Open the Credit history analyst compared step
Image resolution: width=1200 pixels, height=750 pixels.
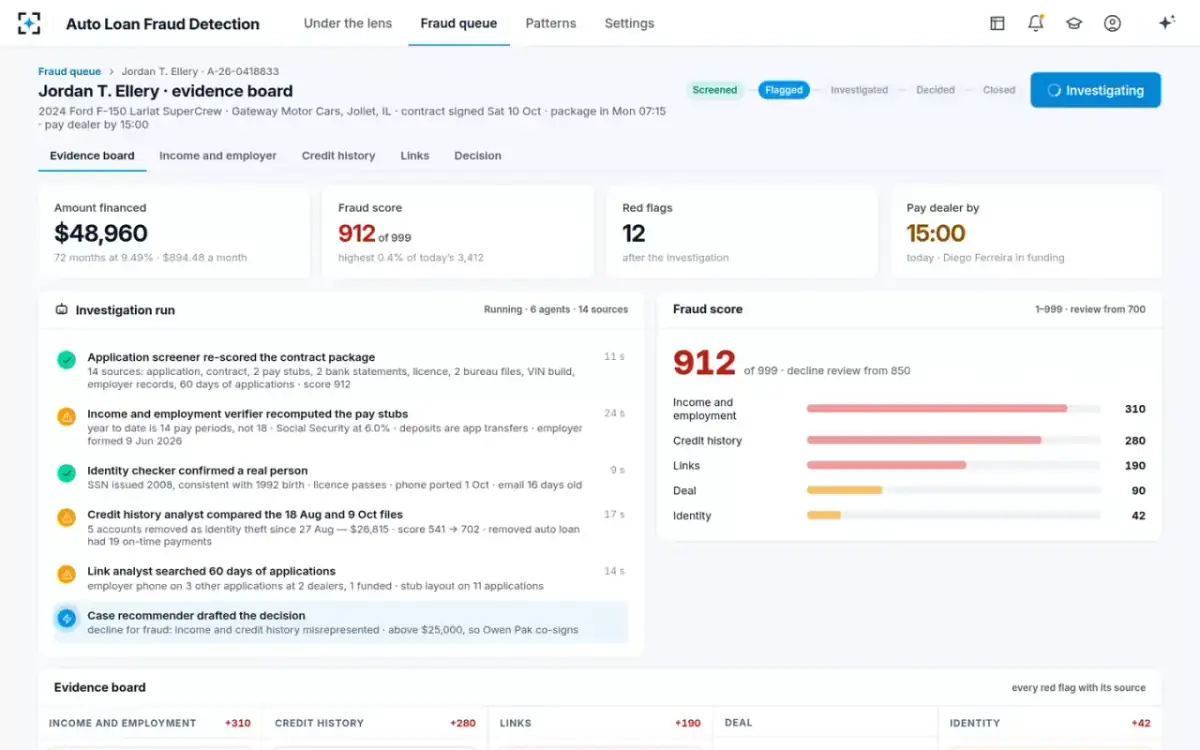point(341,528)
